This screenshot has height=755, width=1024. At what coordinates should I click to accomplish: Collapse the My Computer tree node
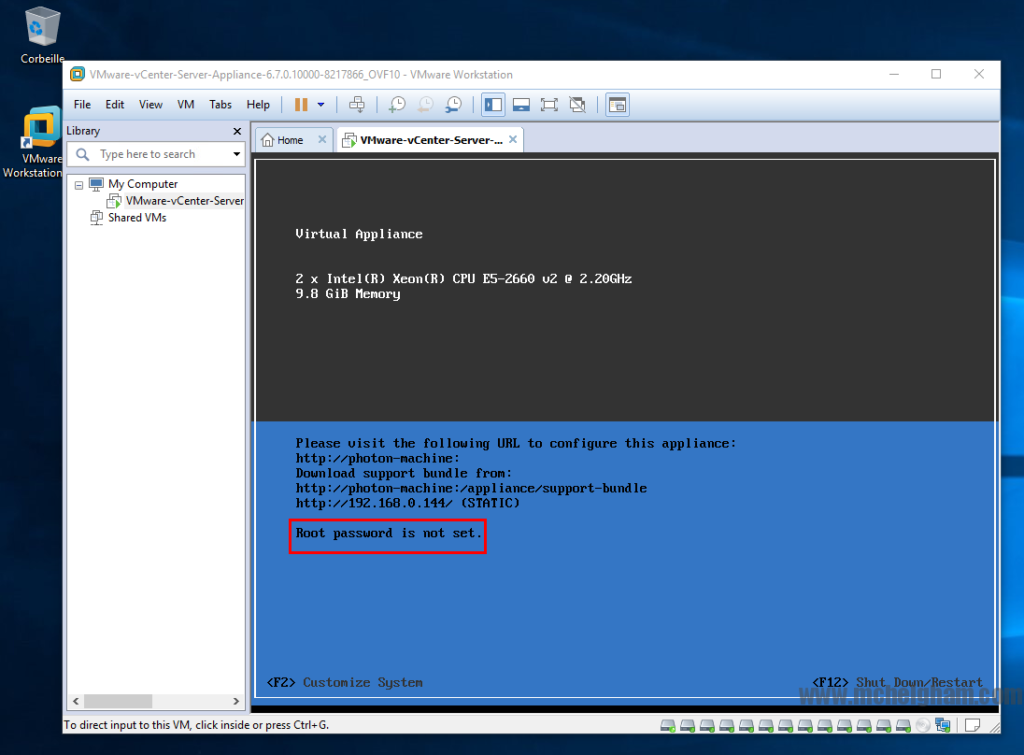coord(79,185)
